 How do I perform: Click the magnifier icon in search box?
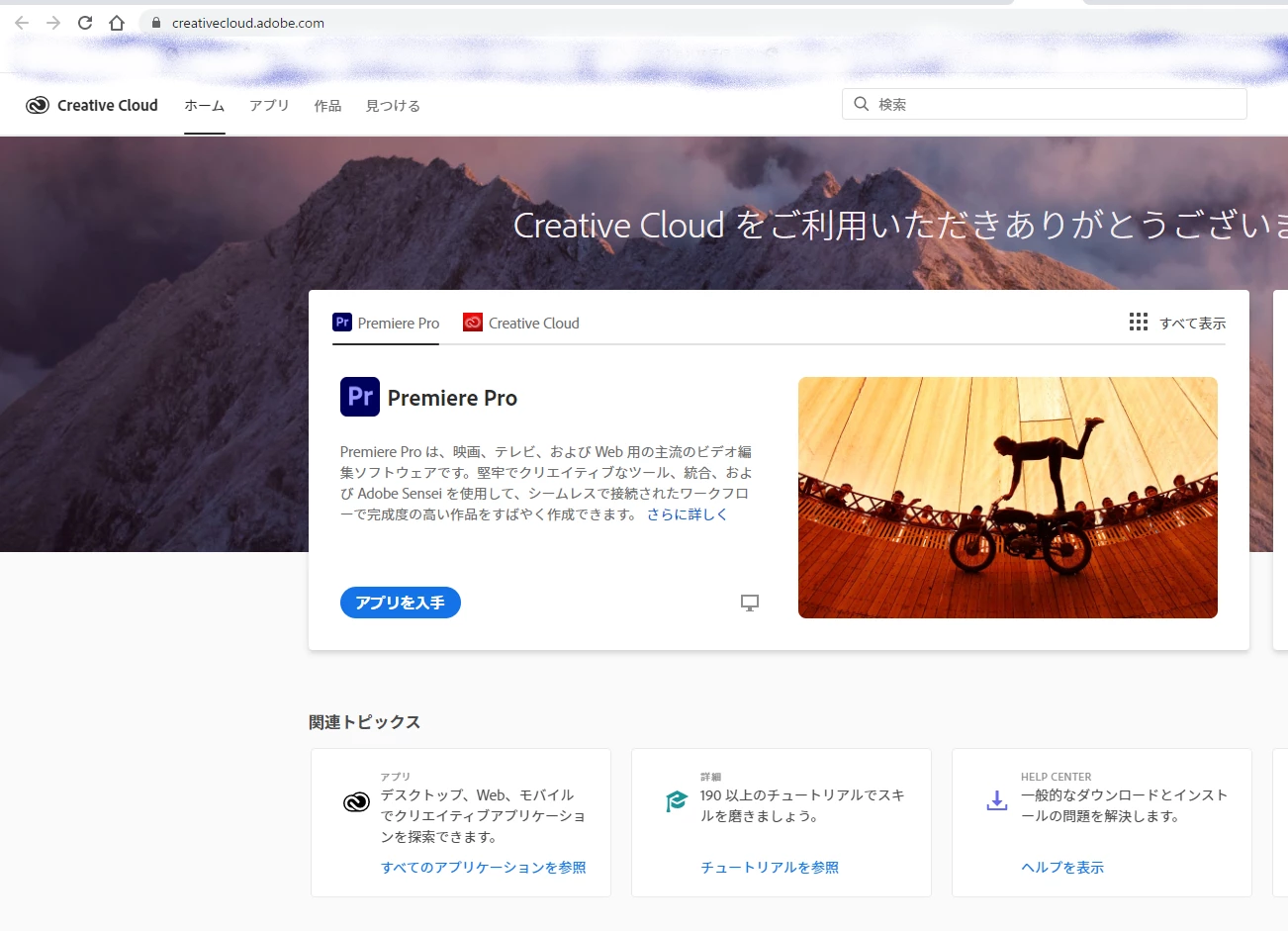(862, 104)
